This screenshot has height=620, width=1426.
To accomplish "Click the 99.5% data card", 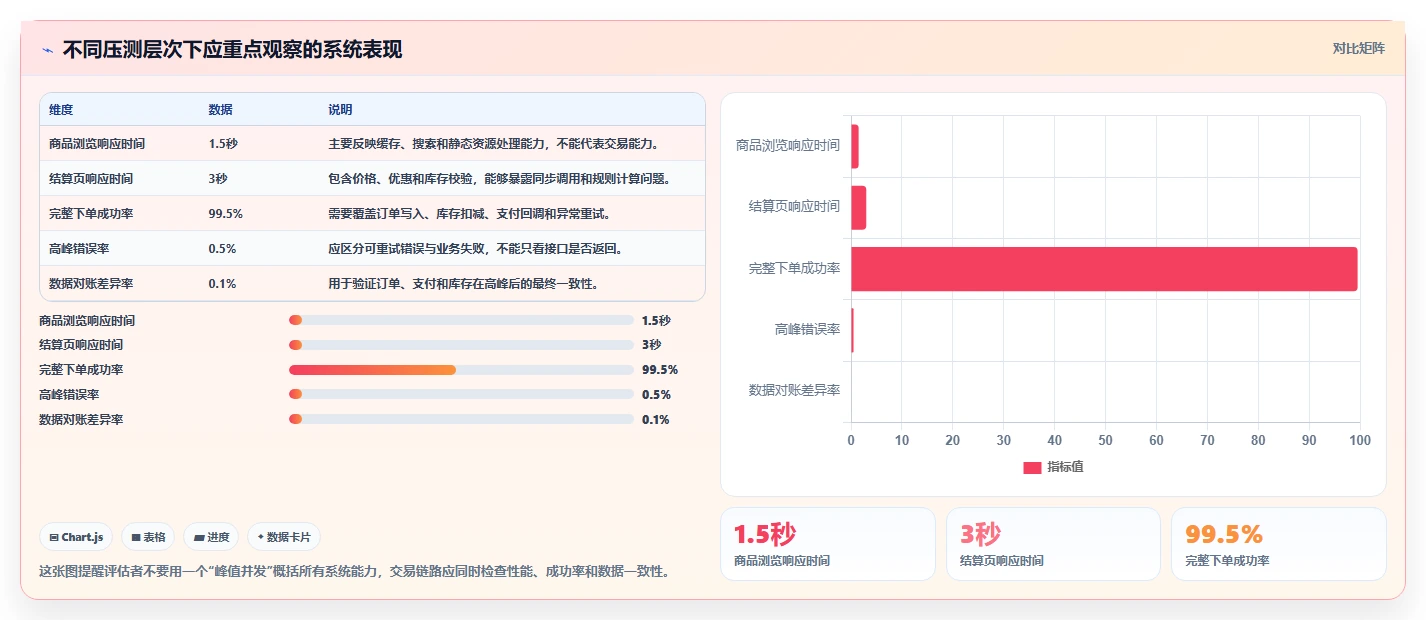I will click(1279, 544).
